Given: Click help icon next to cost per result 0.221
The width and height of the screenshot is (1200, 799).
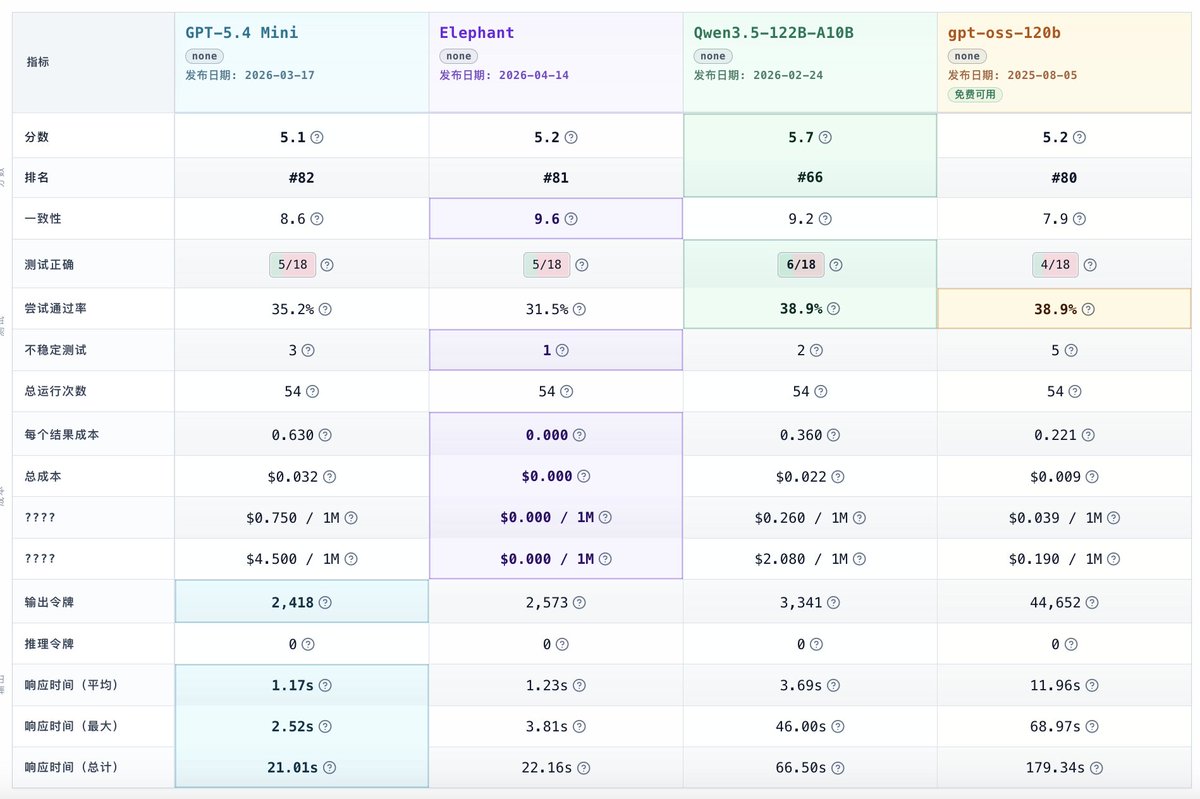Looking at the screenshot, I should (x=1088, y=435).
